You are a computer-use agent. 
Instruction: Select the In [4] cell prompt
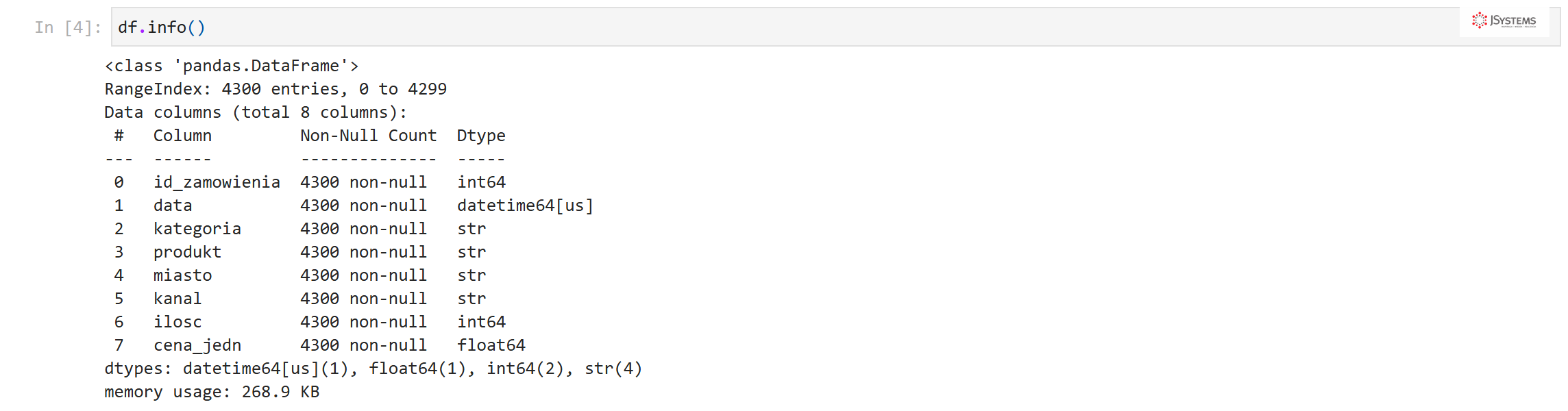(68, 27)
